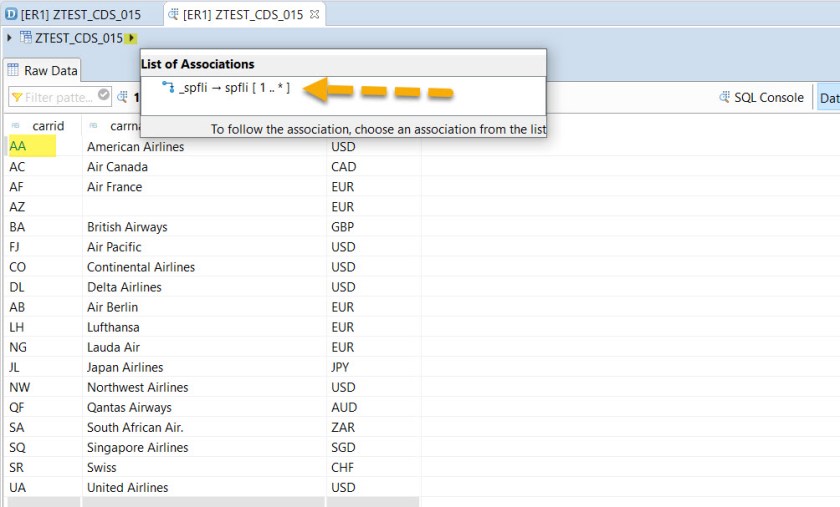The image size is (840, 507).
Task: Click the checkmark icon in filter field
Action: [x=104, y=95]
